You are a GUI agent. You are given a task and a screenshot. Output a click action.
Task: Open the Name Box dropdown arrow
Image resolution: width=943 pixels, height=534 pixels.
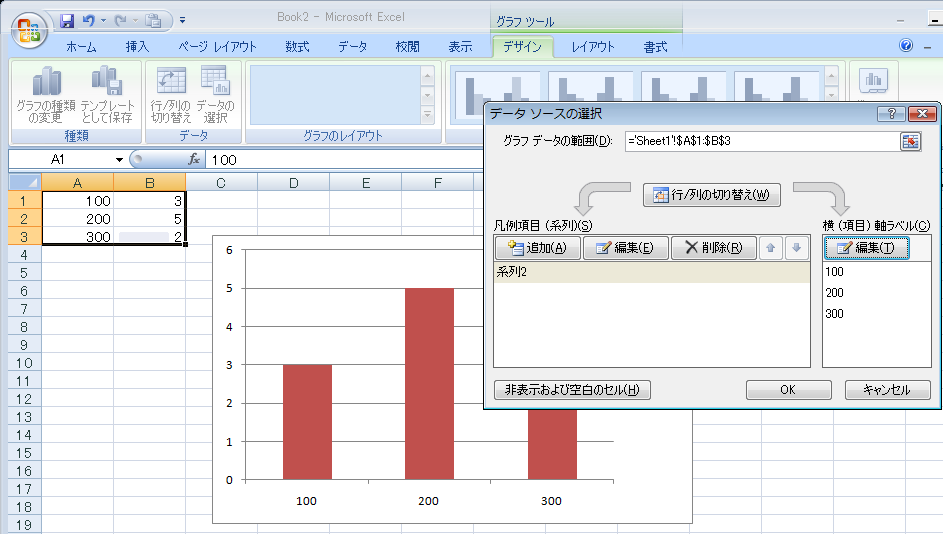click(x=119, y=160)
